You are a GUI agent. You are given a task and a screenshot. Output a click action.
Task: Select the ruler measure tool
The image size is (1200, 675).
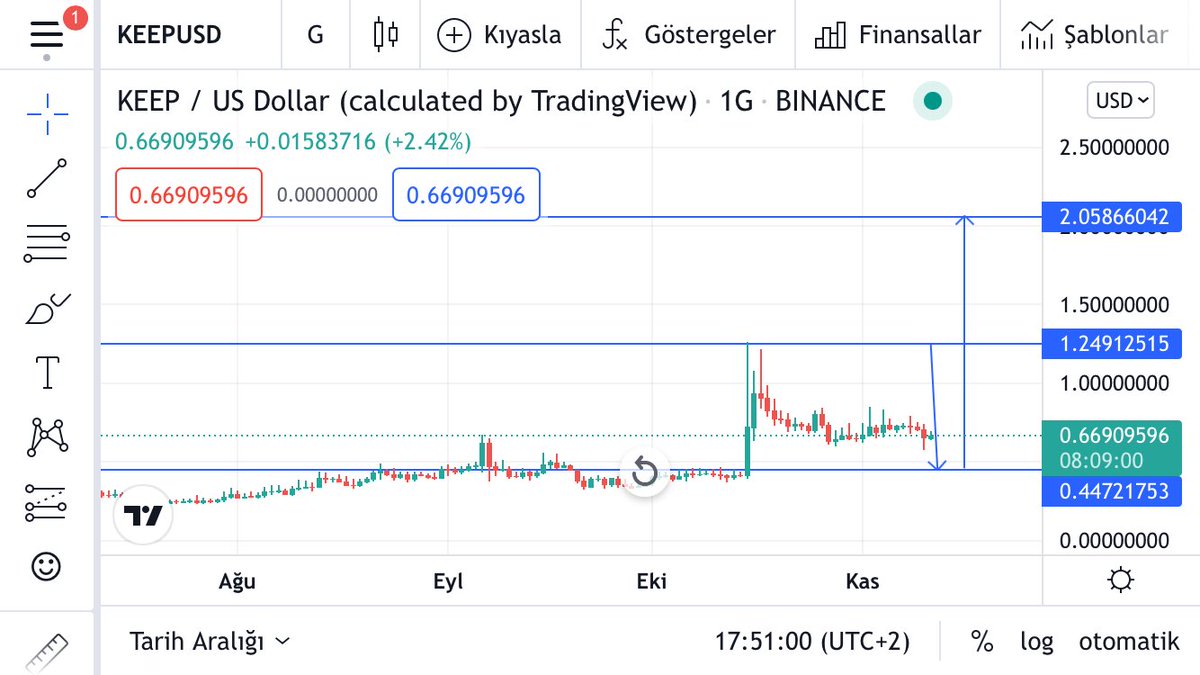click(45, 651)
